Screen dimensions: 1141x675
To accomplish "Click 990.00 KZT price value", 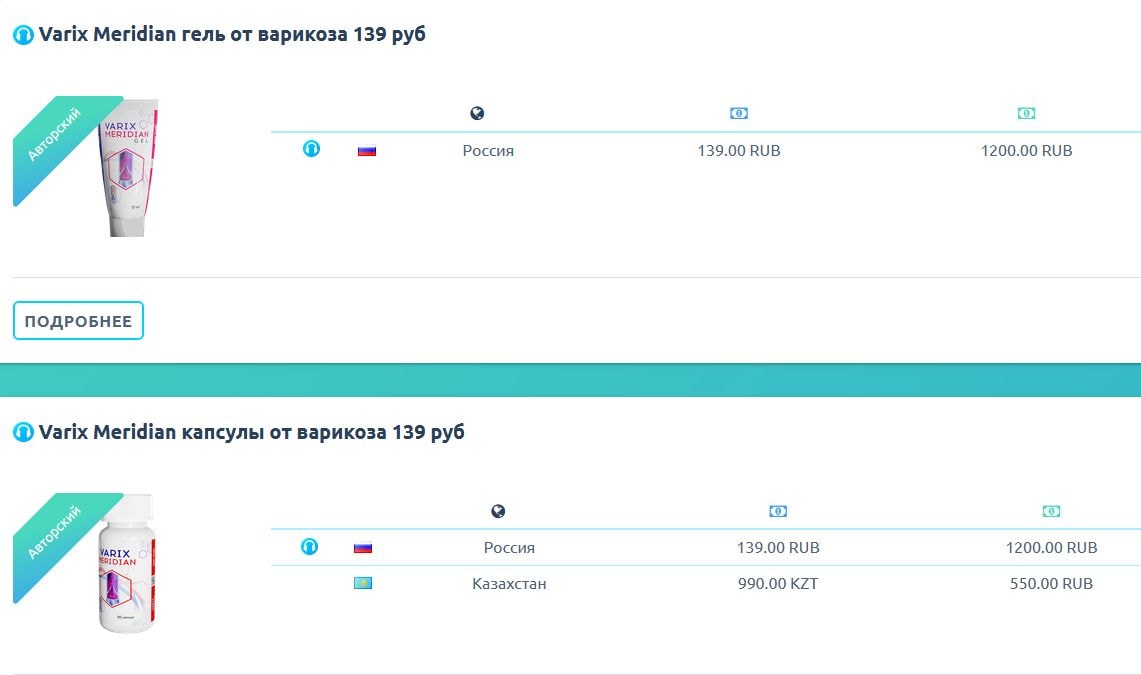I will (x=778, y=583).
